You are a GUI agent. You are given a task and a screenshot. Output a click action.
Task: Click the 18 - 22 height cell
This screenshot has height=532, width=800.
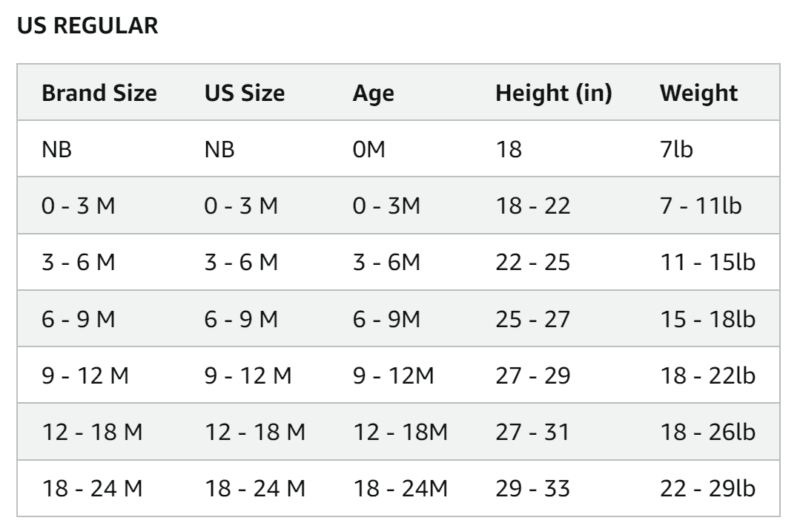(533, 206)
